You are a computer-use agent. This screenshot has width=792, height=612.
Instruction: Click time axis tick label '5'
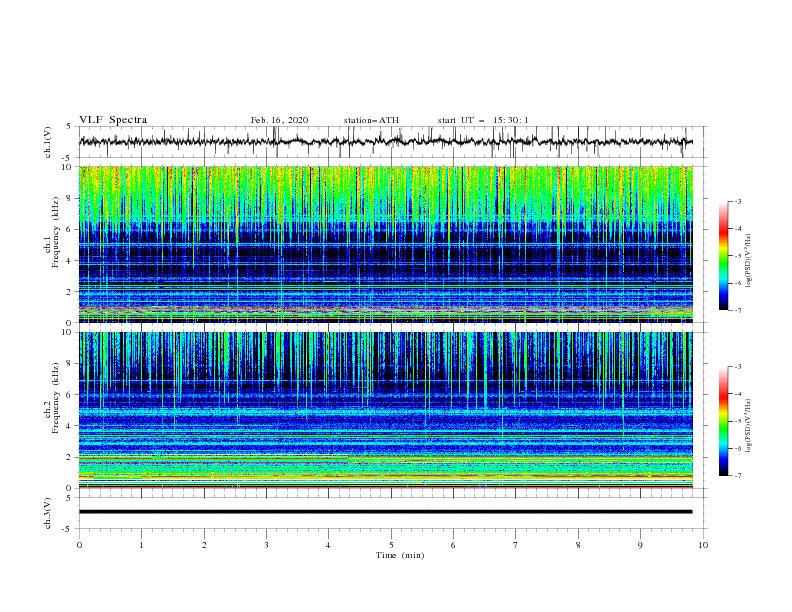click(391, 545)
